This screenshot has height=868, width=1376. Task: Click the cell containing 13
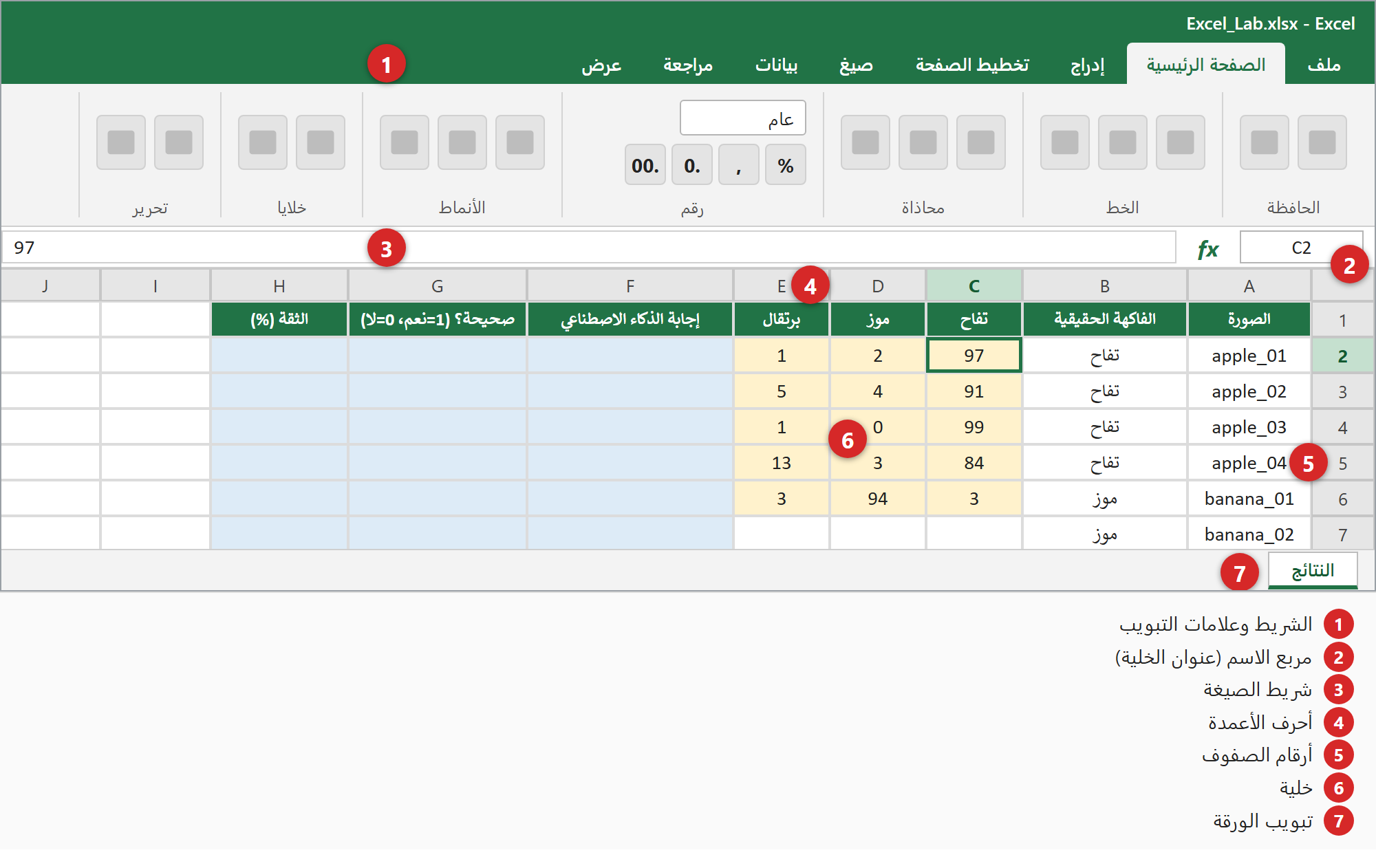tap(782, 463)
